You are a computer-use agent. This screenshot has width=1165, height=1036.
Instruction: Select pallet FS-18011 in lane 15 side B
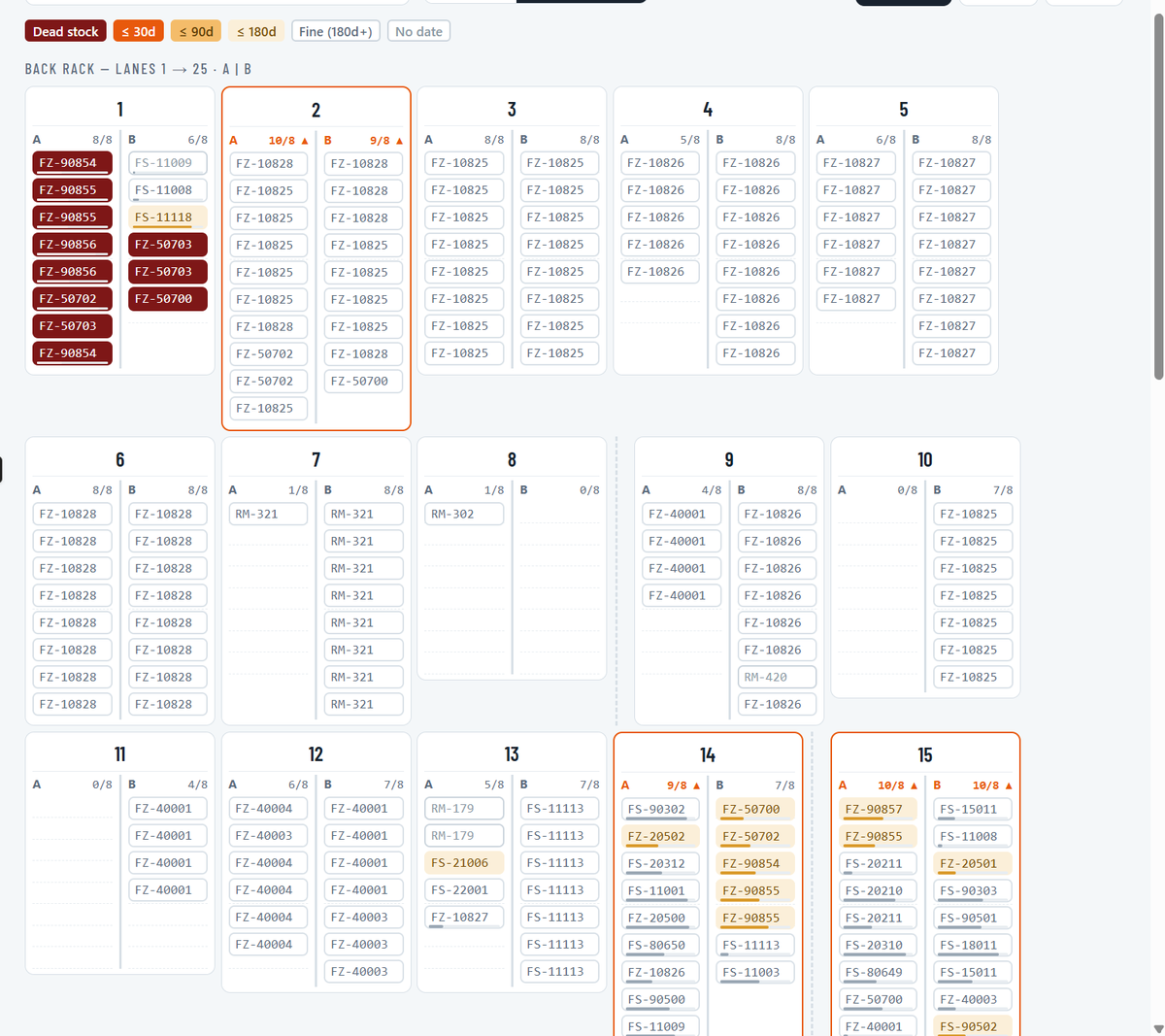974,945
